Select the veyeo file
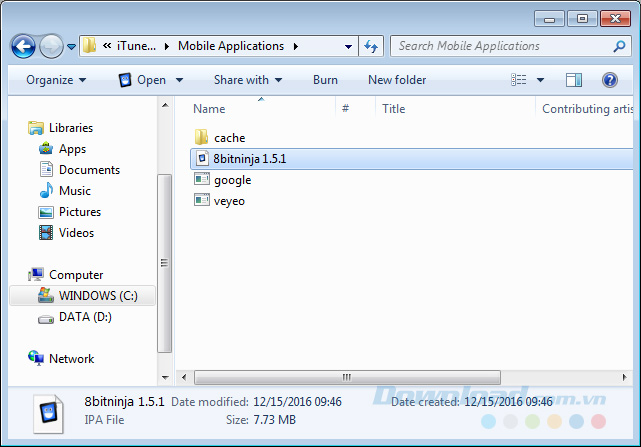The image size is (641, 447). click(229, 201)
